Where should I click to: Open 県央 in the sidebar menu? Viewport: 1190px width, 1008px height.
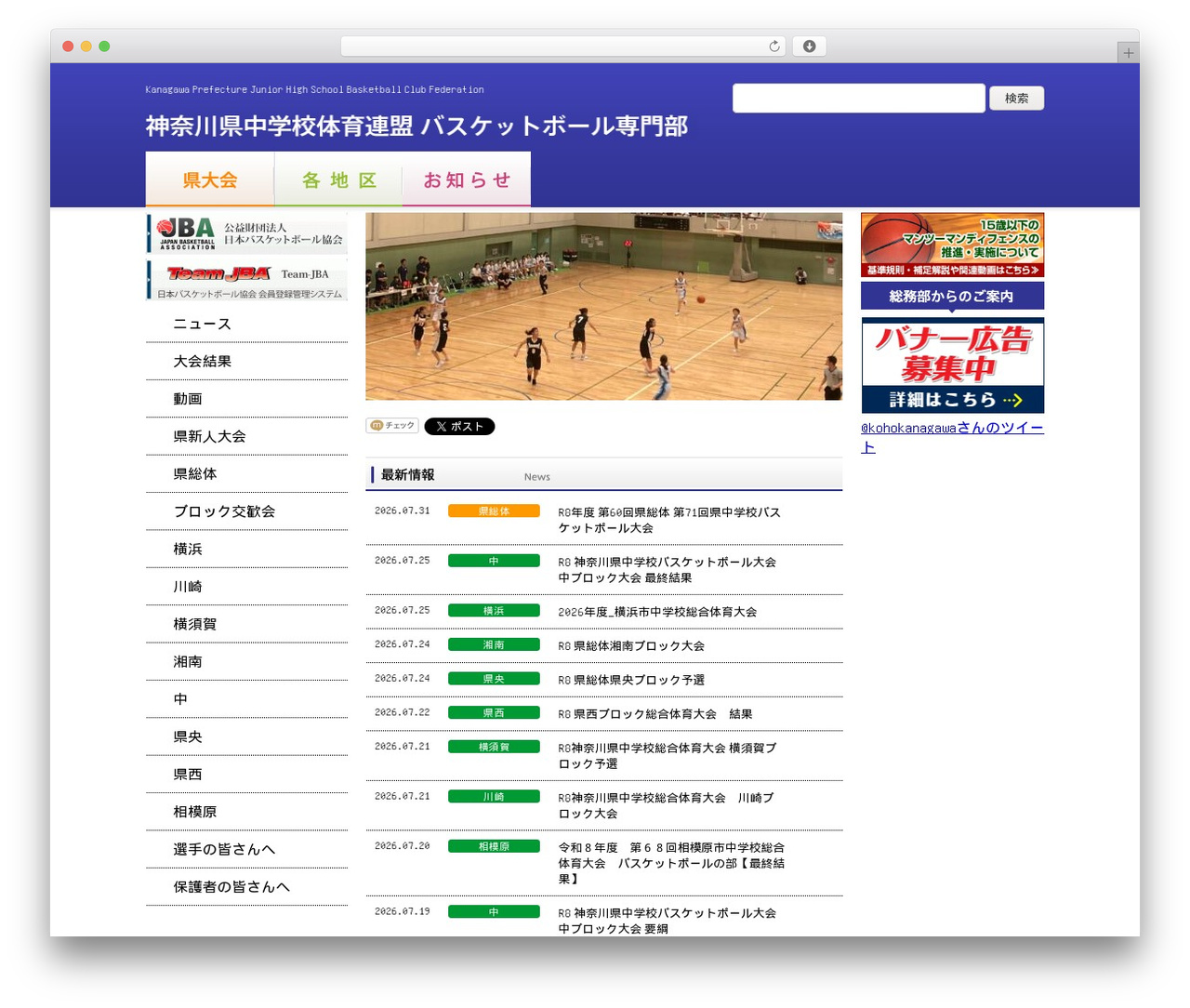[x=246, y=737]
